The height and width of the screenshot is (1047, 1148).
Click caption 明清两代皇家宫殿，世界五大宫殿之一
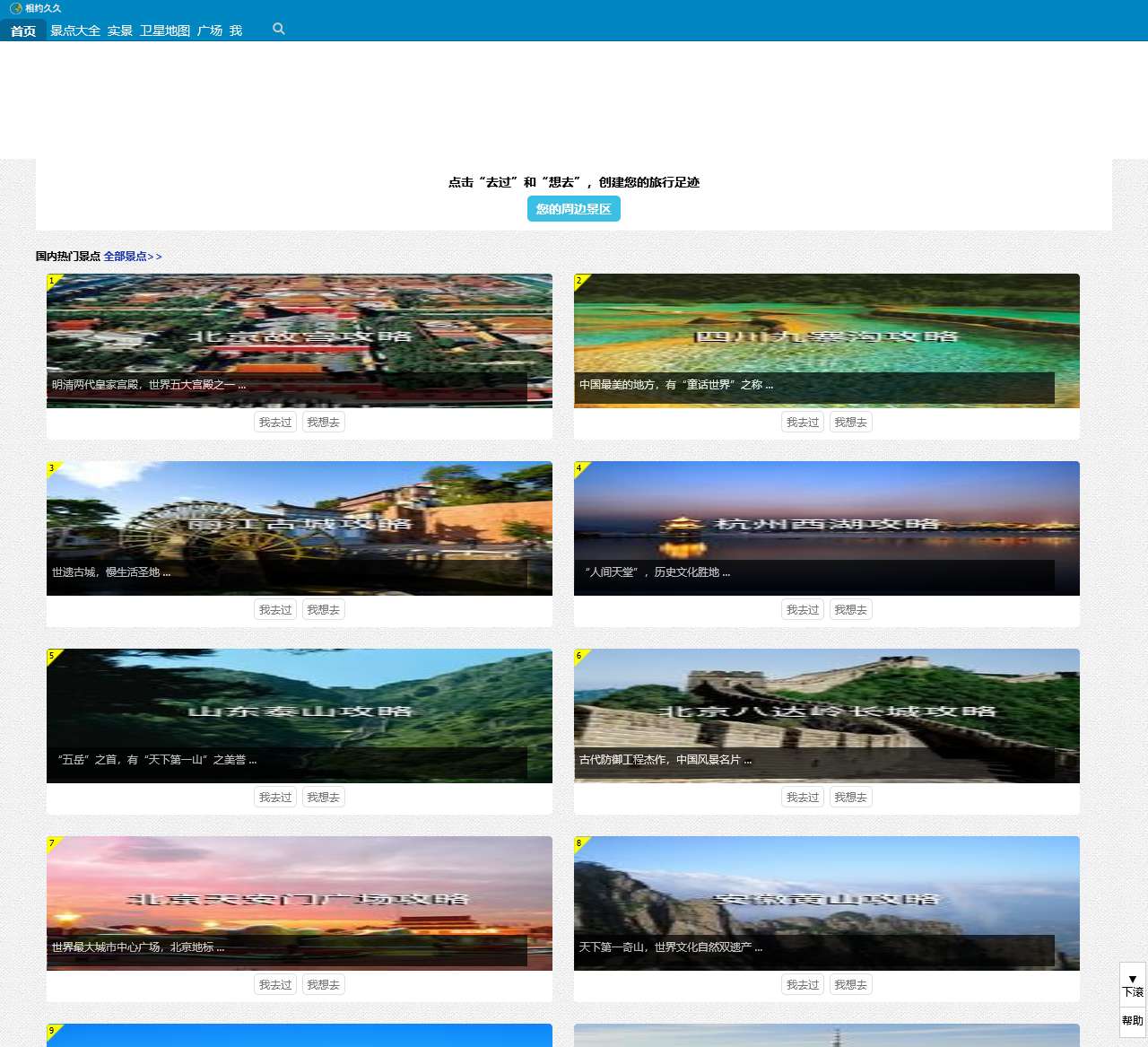click(149, 385)
